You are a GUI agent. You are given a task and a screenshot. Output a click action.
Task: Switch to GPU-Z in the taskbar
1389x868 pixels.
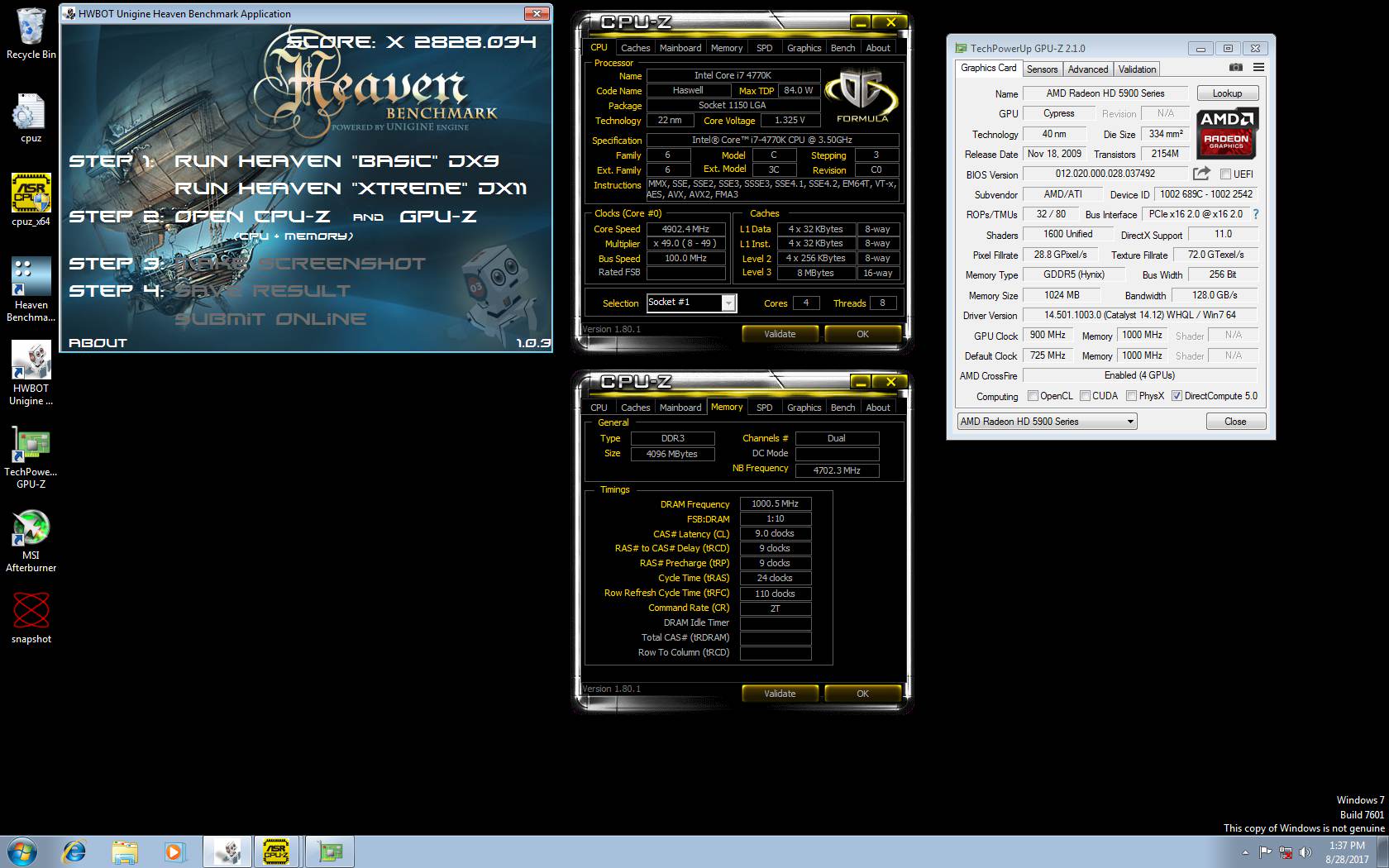[x=330, y=851]
